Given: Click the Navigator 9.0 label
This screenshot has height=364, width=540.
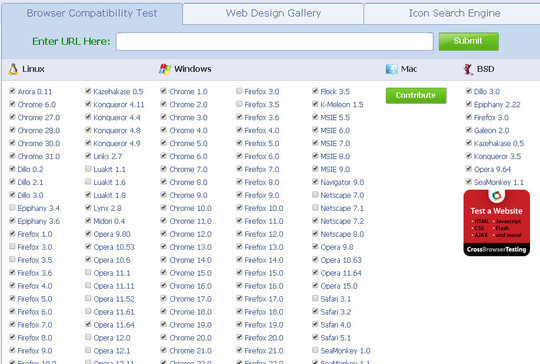Looking at the screenshot, I should [342, 182].
